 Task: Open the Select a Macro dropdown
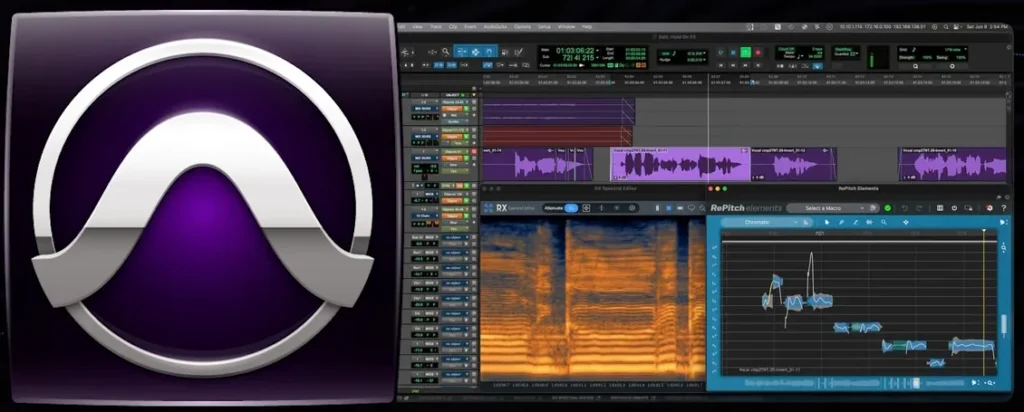833,208
